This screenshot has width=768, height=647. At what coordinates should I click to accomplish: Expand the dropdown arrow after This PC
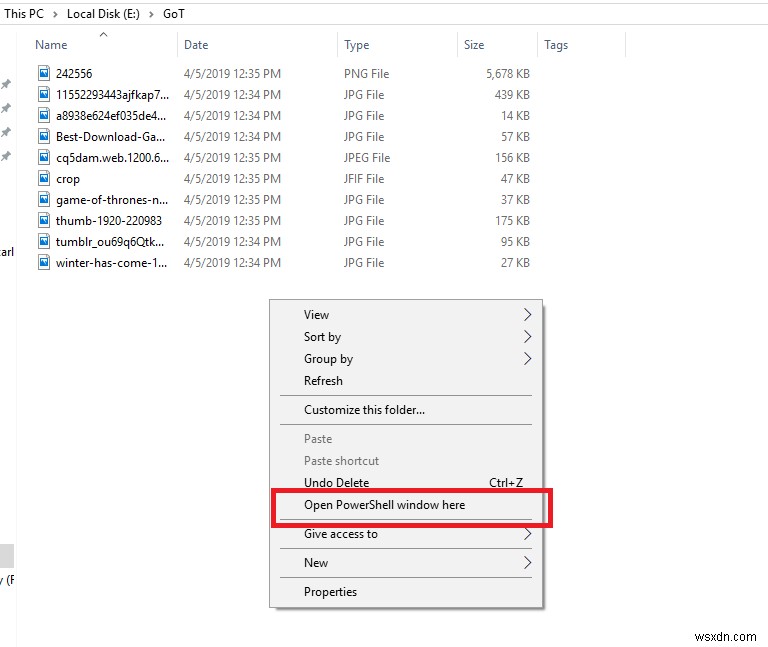tap(55, 14)
